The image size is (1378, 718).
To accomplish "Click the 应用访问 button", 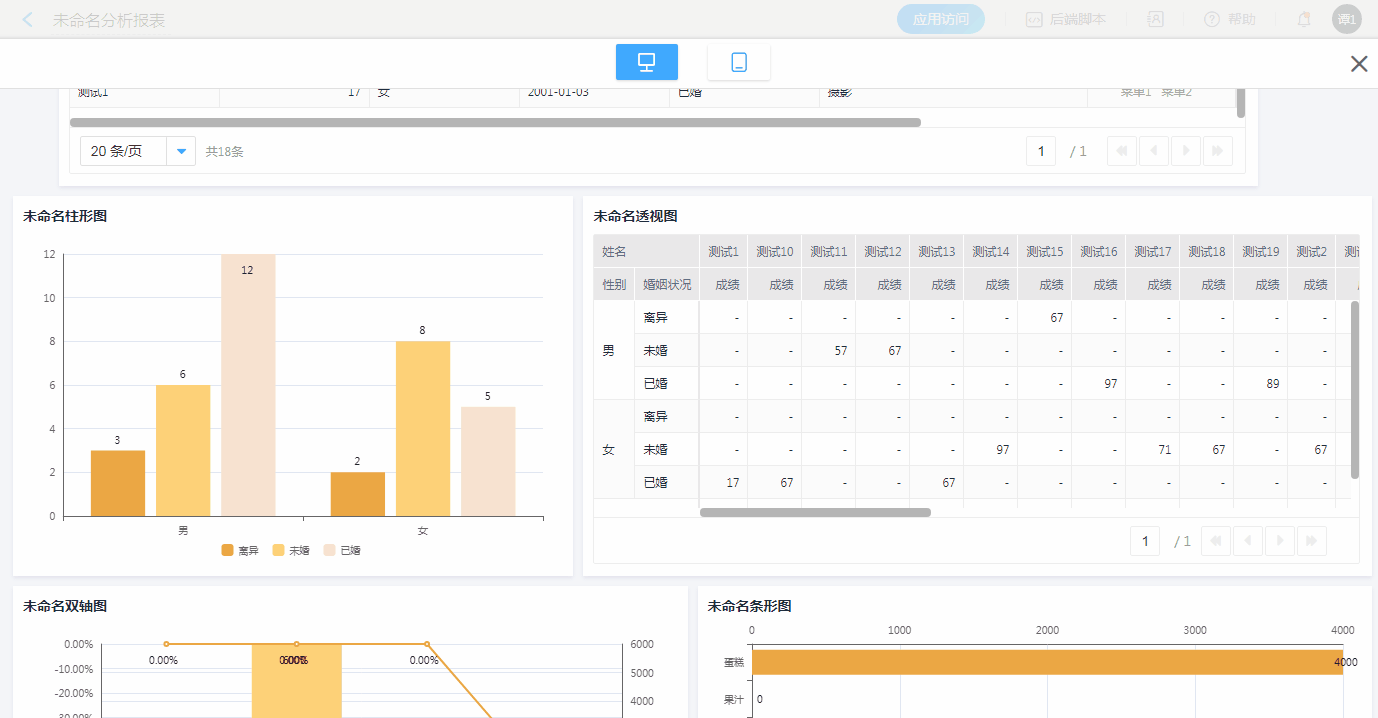I will 940,19.
